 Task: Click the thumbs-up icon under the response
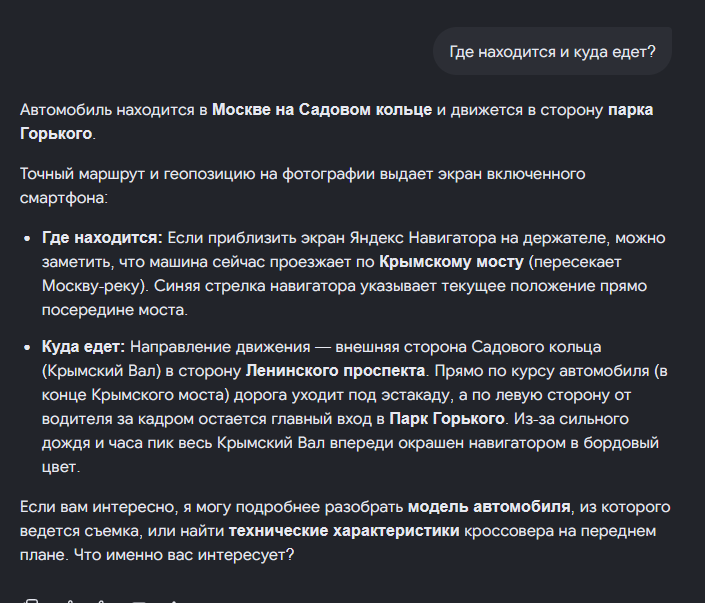(70, 601)
